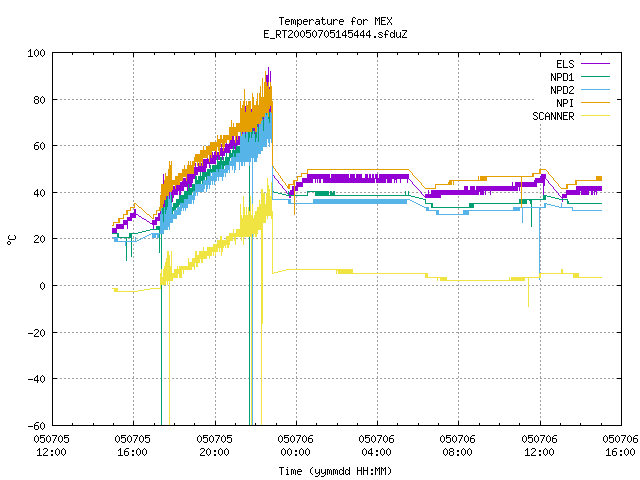Click the chart title 'Temperature for MEX'

[335, 21]
